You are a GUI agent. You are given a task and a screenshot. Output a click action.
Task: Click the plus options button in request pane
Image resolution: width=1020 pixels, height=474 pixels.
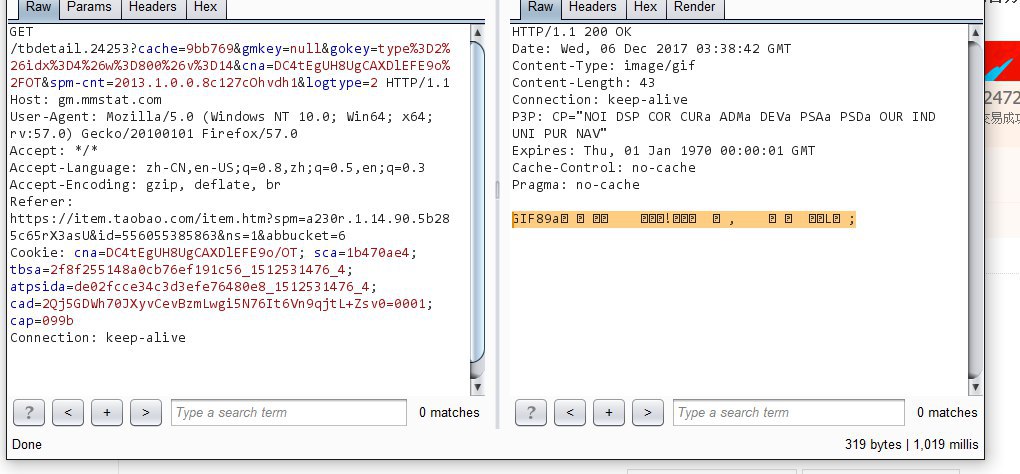(106, 412)
